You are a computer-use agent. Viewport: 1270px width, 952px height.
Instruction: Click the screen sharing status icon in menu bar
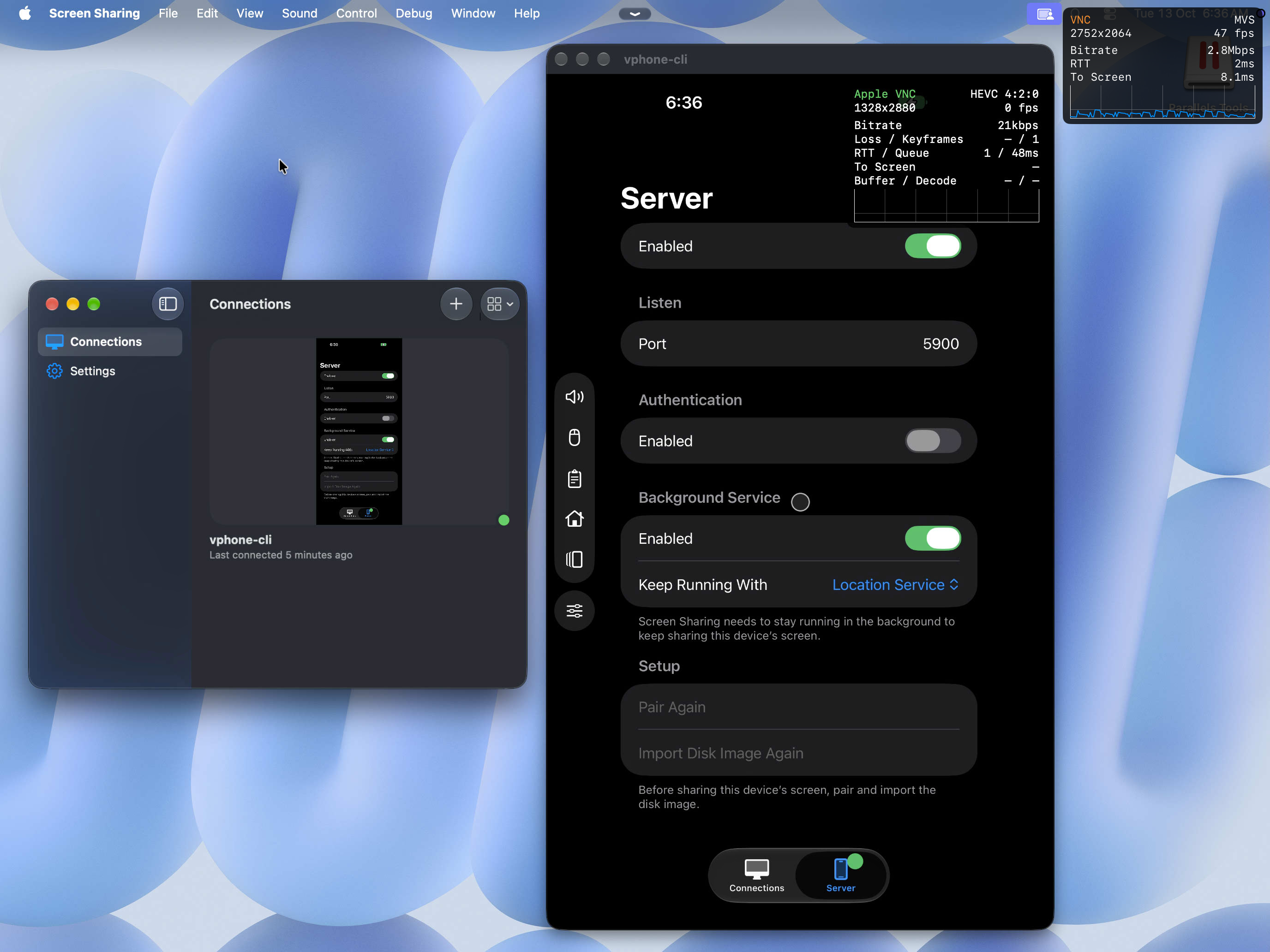click(x=1044, y=14)
